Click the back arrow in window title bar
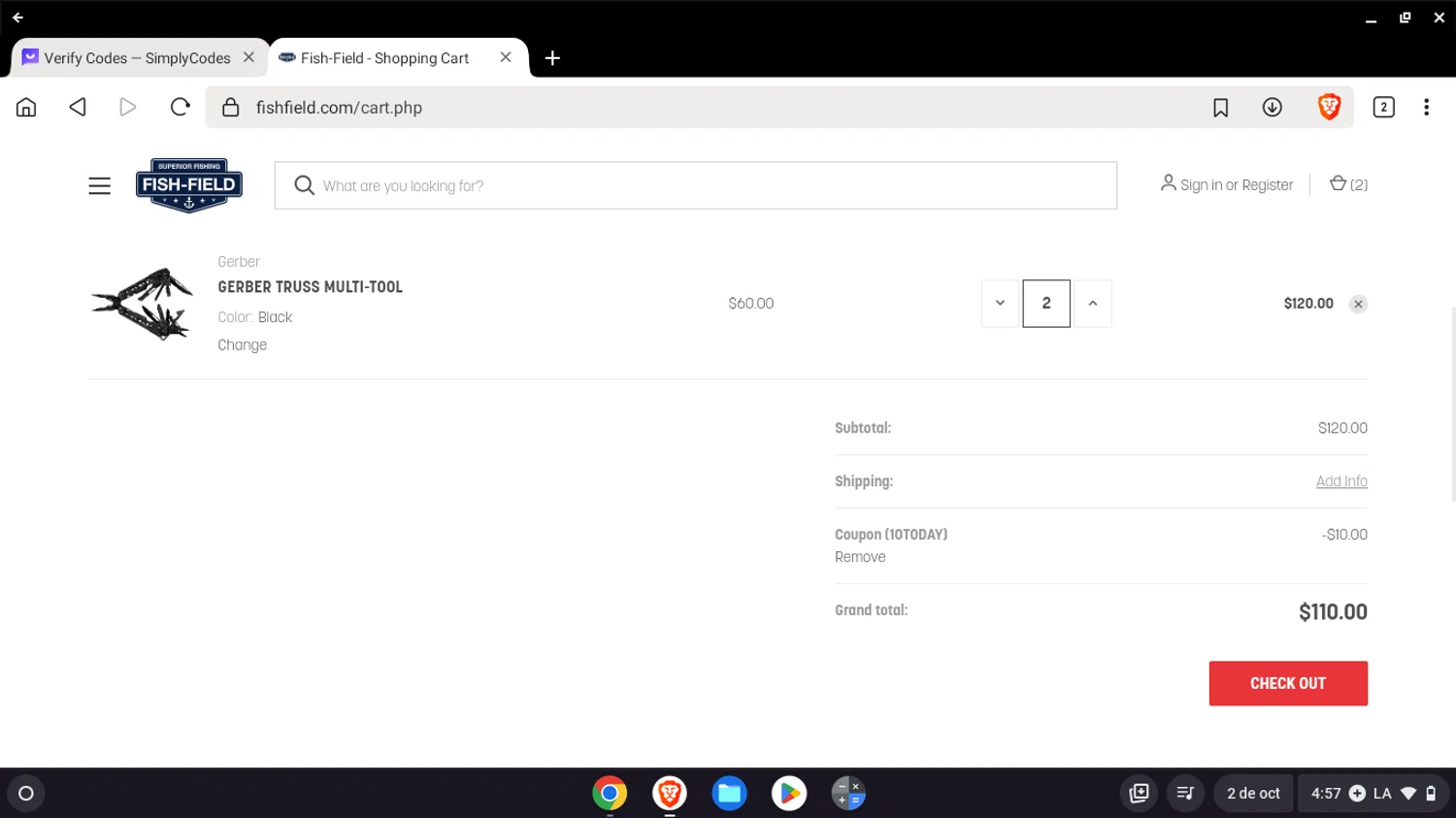Viewport: 1456px width, 818px height. coord(17,17)
